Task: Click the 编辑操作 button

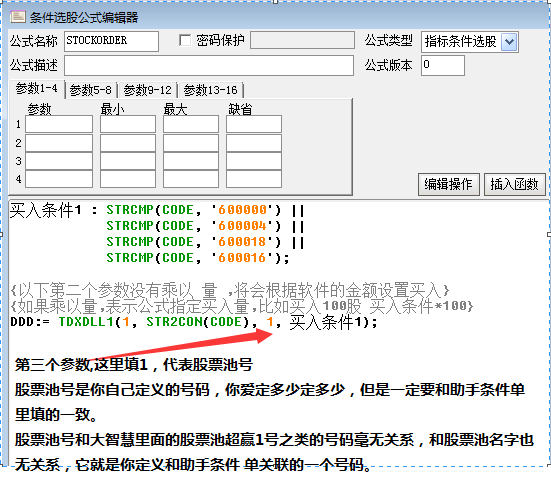Action: [x=449, y=184]
